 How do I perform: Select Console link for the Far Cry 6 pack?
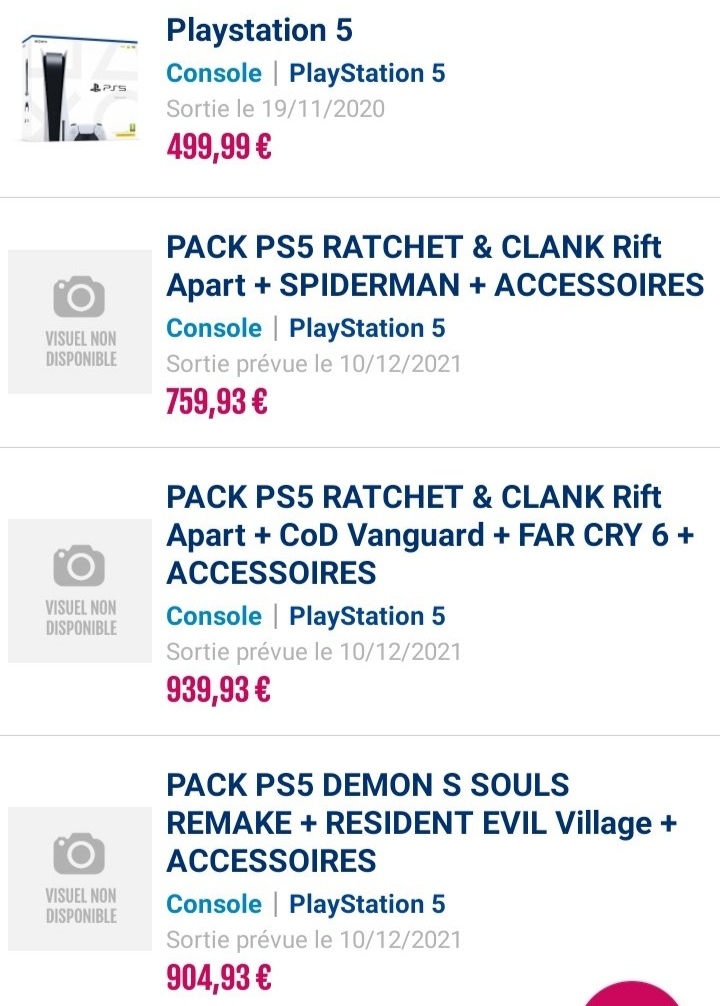point(214,616)
